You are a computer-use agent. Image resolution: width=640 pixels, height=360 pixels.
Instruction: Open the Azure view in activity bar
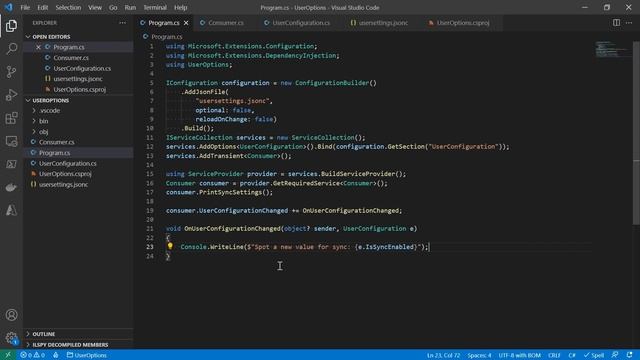pyautogui.click(x=11, y=210)
